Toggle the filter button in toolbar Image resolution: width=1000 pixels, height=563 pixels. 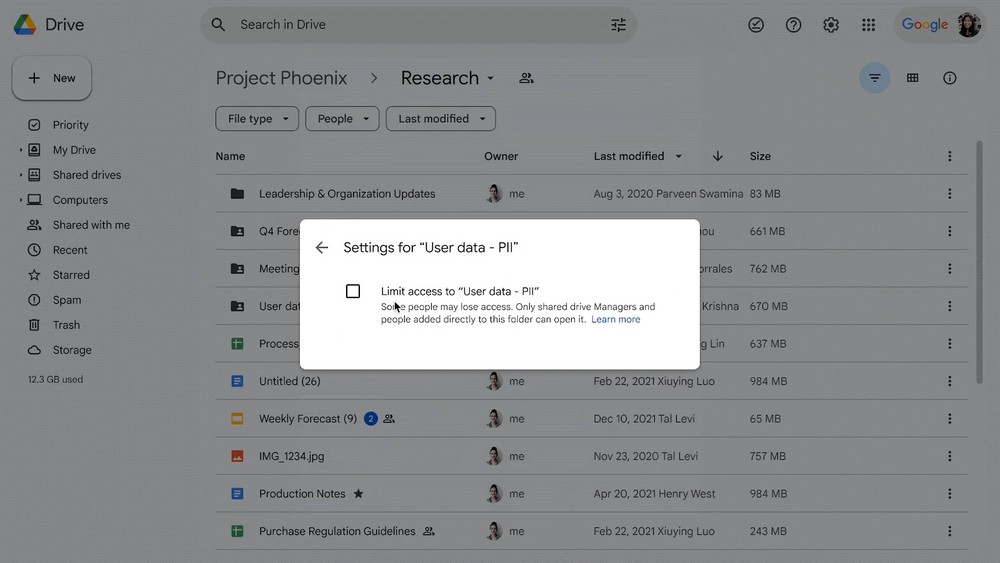tap(874, 78)
